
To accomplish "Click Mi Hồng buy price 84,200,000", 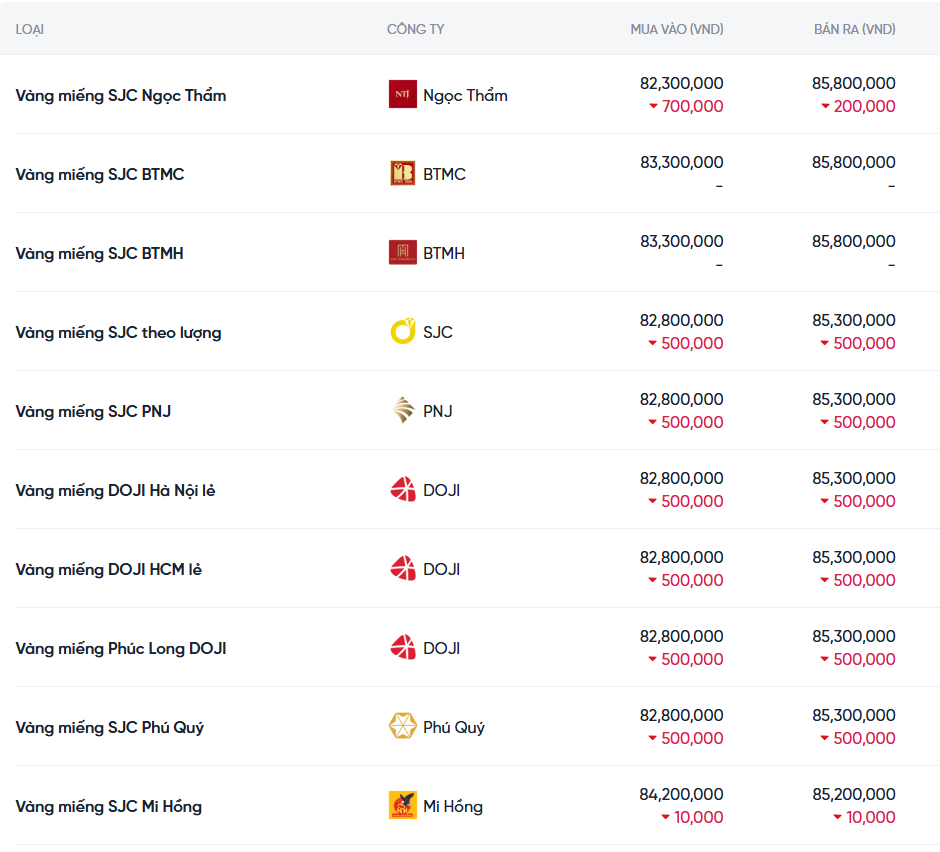I will [682, 794].
